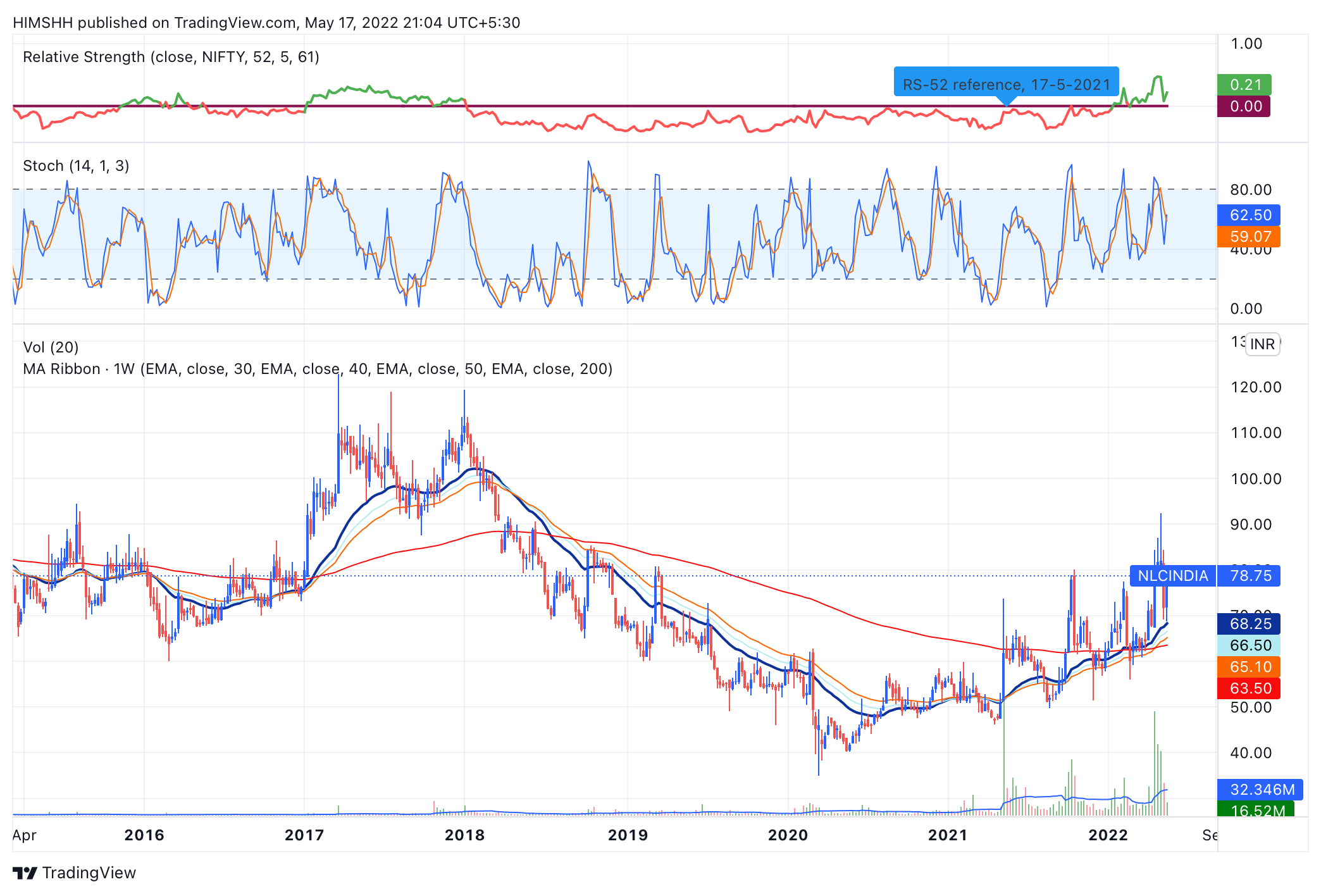Click the 32.346M volume value tag
Image resolution: width=1321 pixels, height=896 pixels.
[1261, 790]
